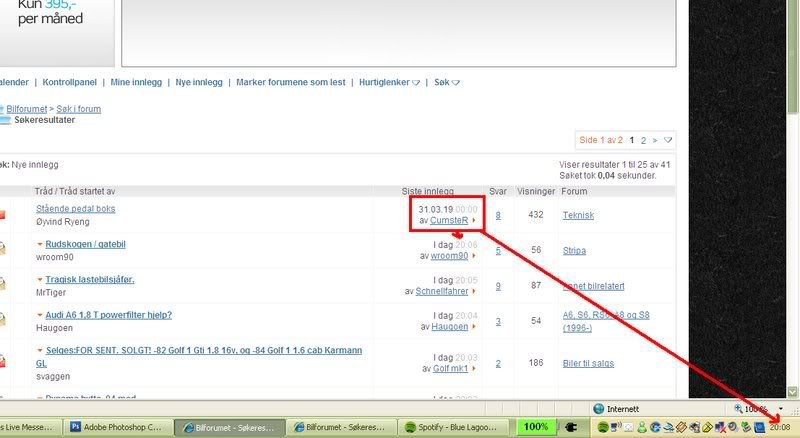This screenshot has height=438, width=800.
Task: Click the 20:08 system clock
Action: pyautogui.click(x=780, y=427)
